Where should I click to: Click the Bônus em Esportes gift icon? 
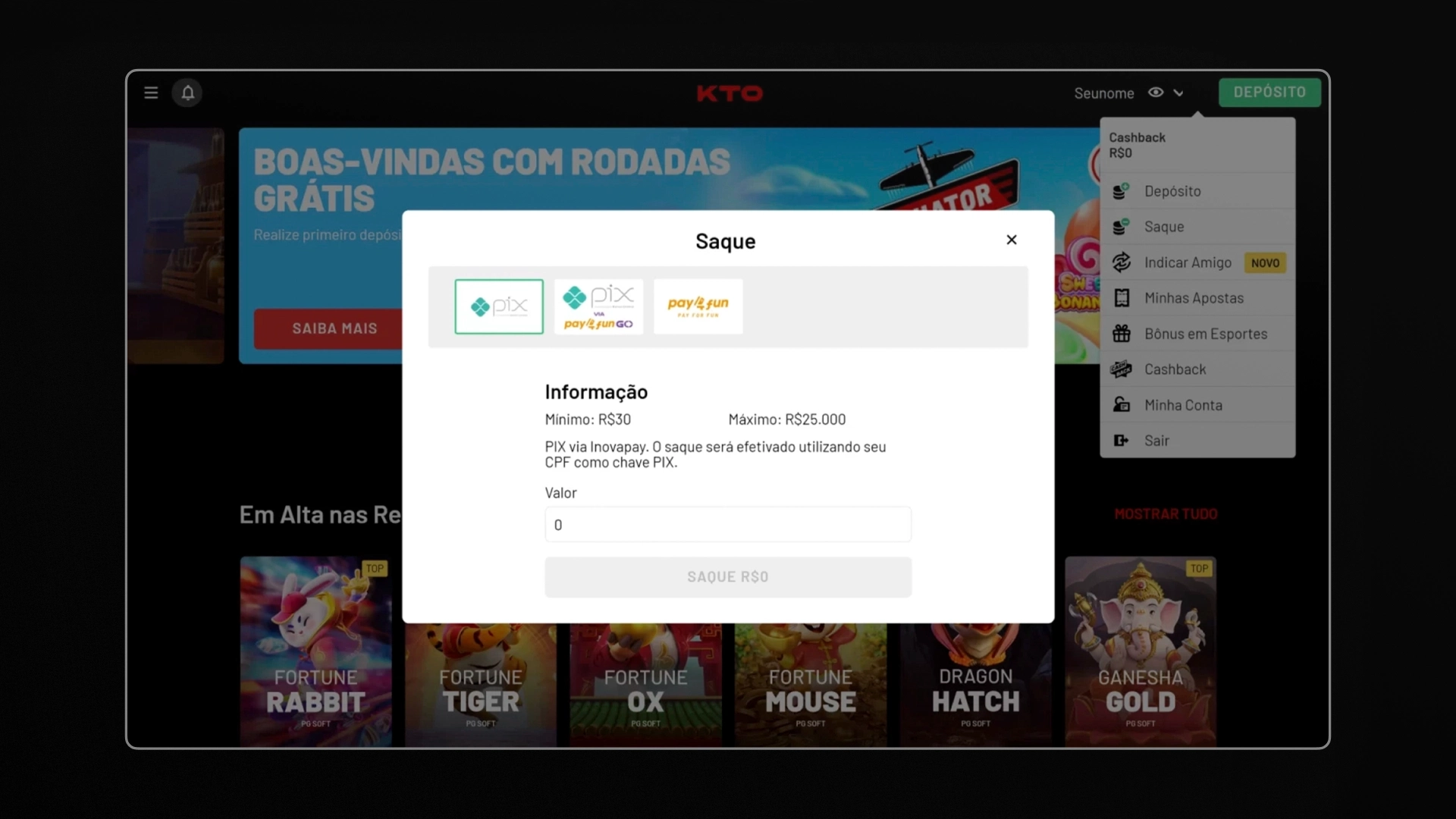pos(1121,334)
